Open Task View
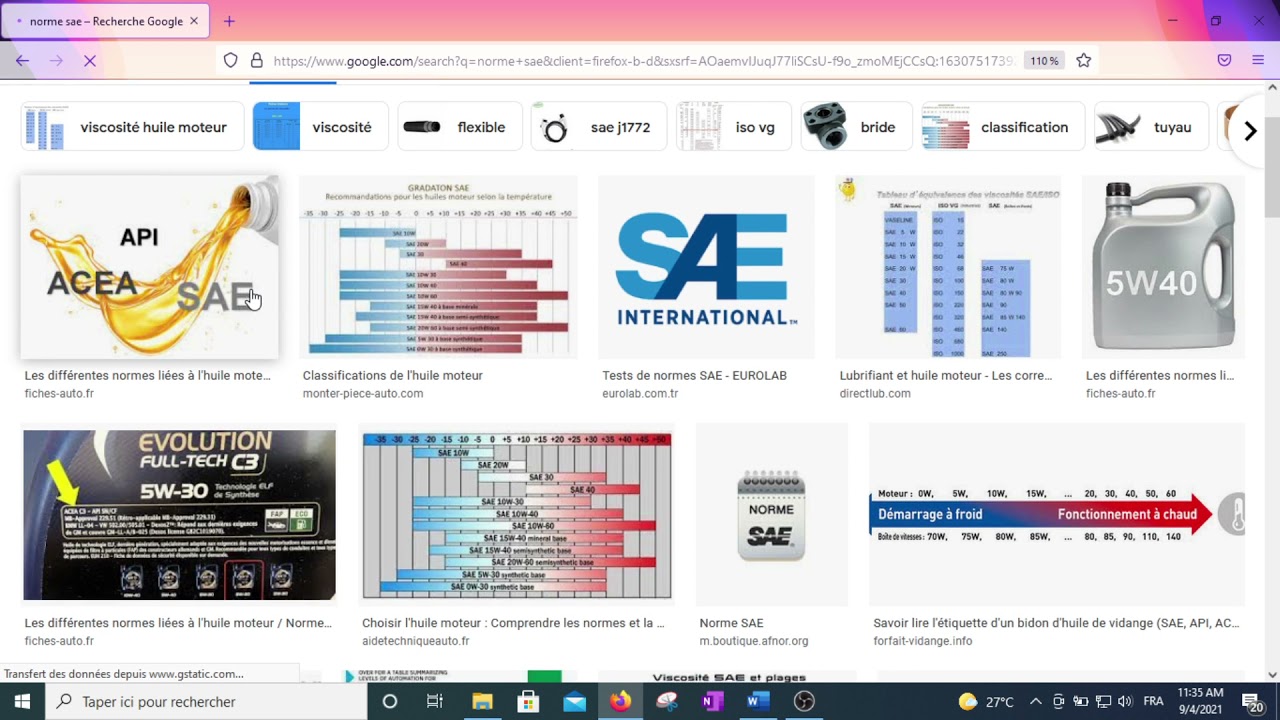 tap(434, 701)
